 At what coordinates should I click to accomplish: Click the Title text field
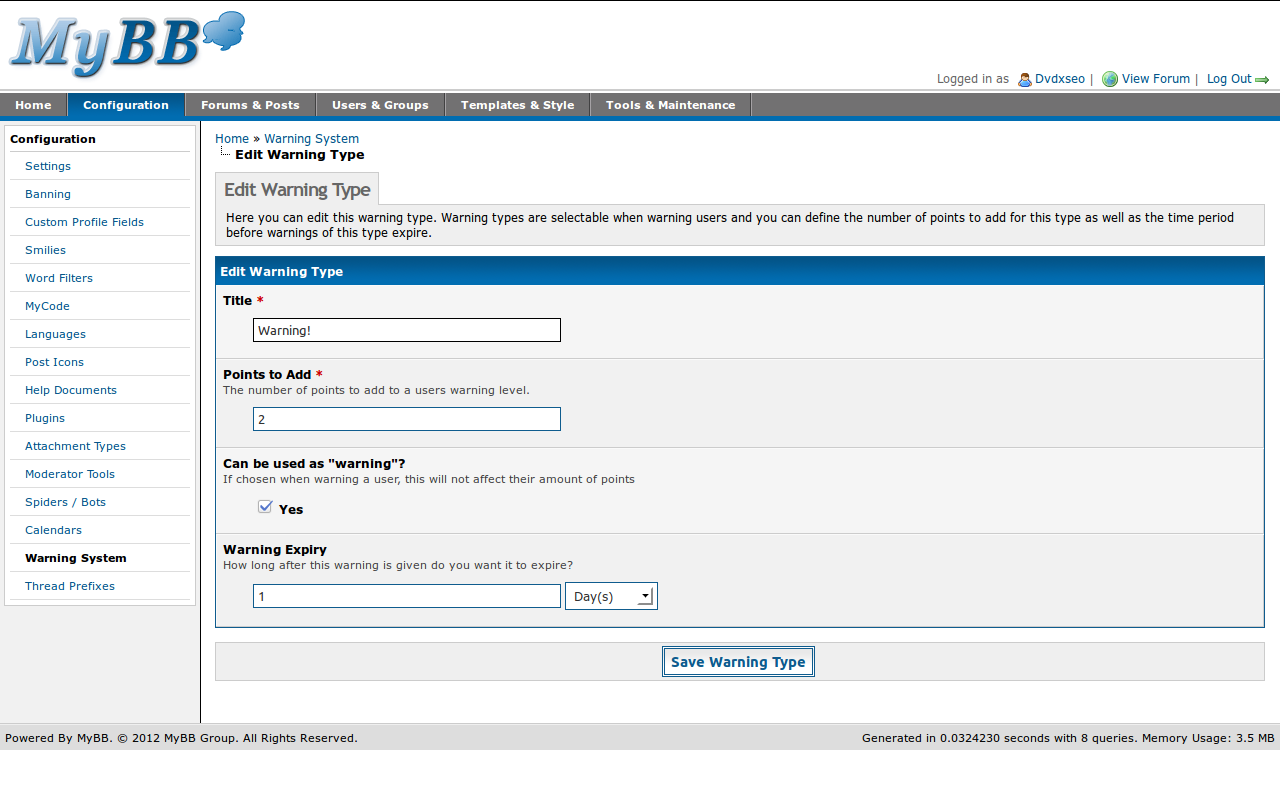click(x=406, y=330)
